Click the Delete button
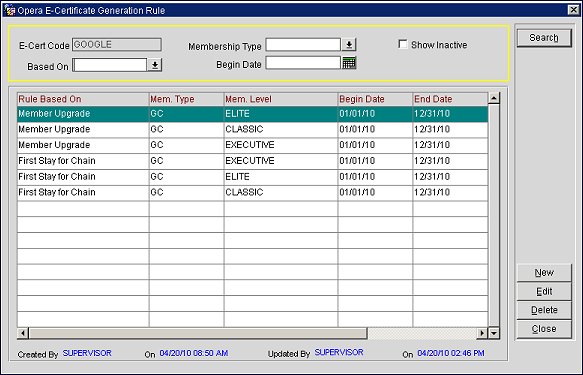583x375 pixels. (544, 310)
